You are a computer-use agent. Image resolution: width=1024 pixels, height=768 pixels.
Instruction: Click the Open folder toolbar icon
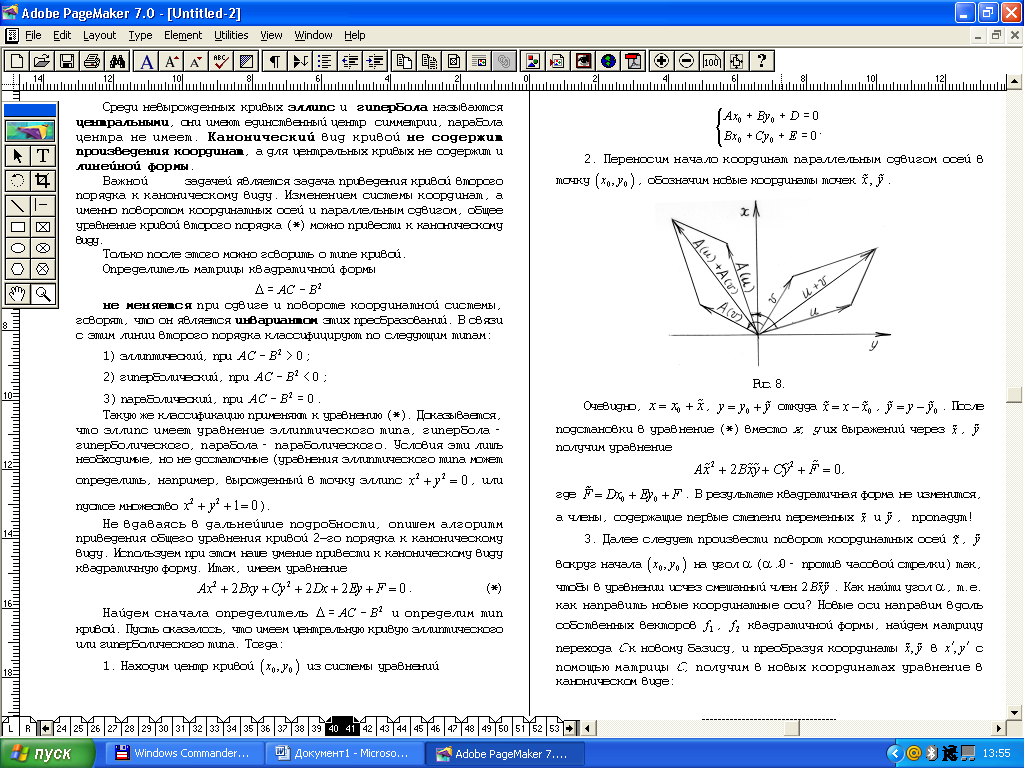pos(41,61)
